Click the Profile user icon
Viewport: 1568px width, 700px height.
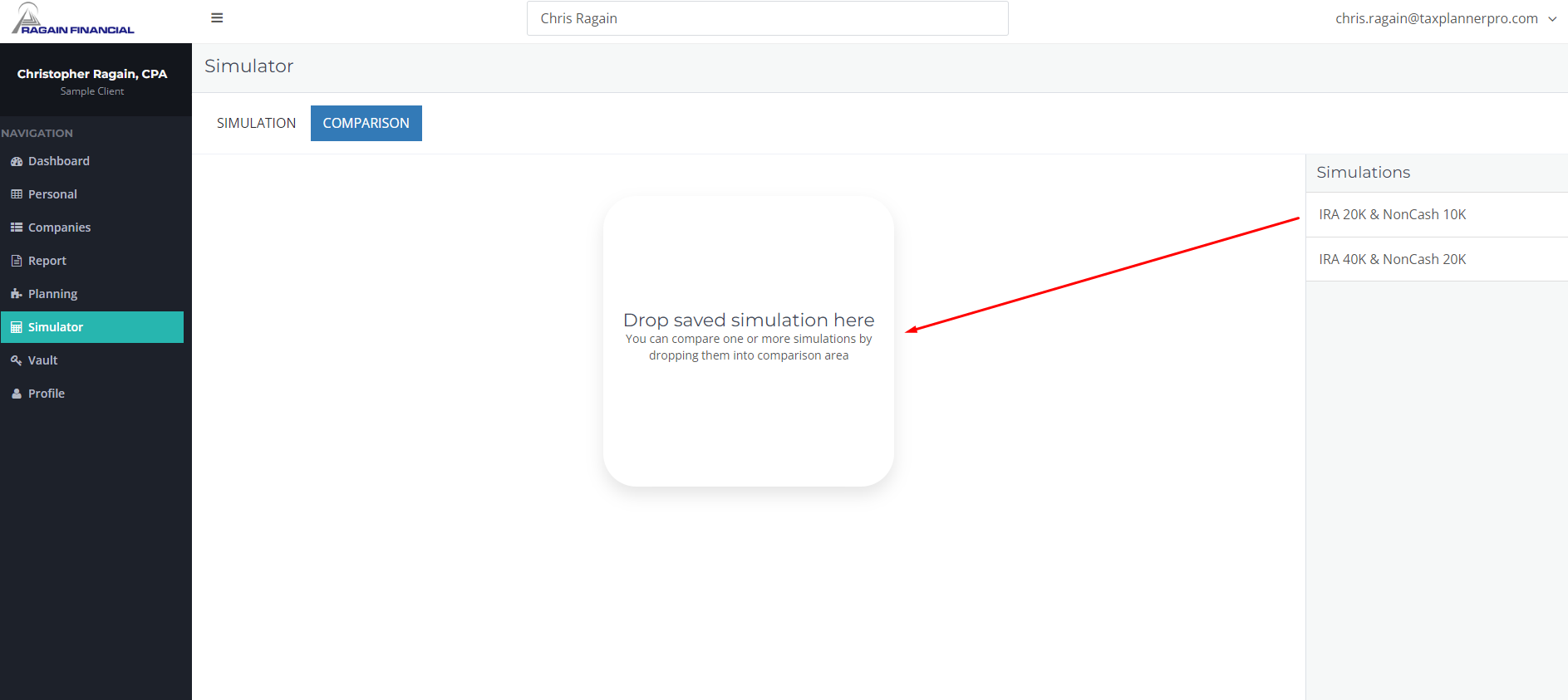point(17,394)
